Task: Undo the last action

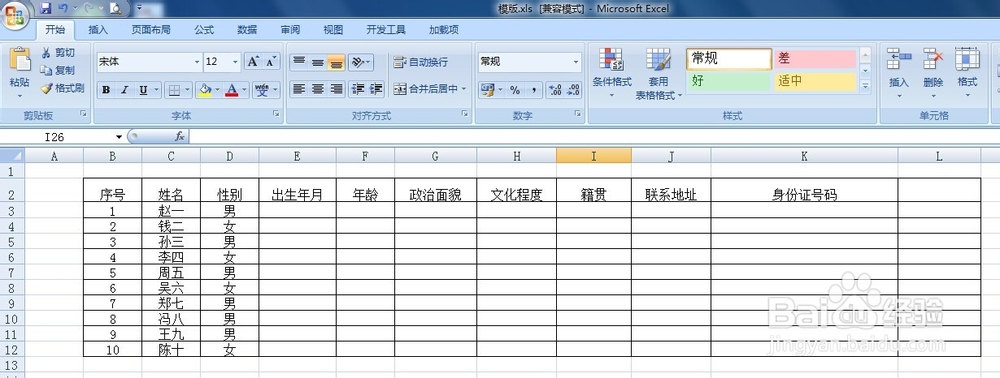Action: 62,8
